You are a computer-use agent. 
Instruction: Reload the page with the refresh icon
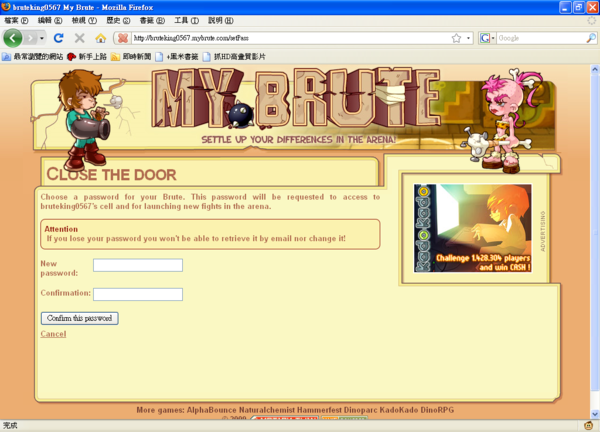tap(59, 38)
